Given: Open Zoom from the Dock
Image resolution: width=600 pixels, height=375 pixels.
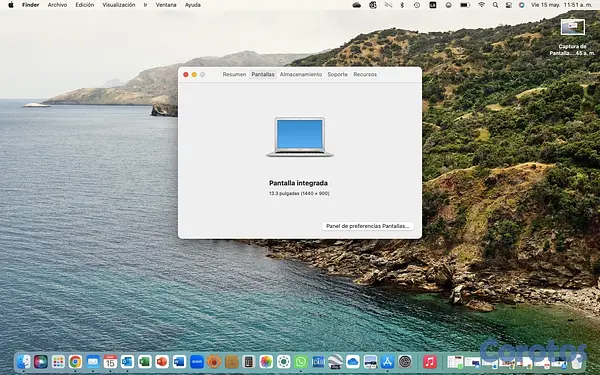Looking at the screenshot, I should tap(197, 361).
